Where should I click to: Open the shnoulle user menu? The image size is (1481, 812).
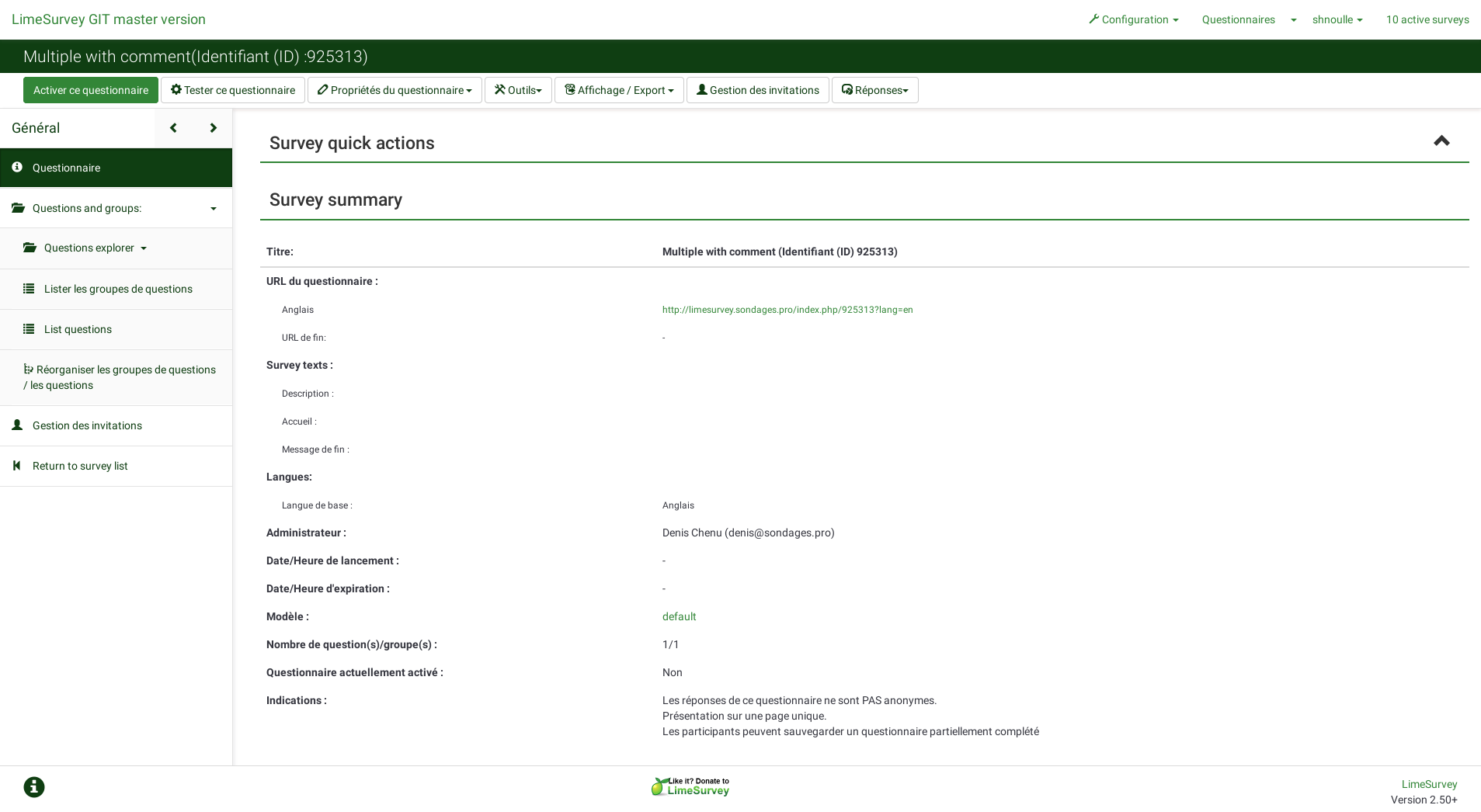coord(1337,19)
